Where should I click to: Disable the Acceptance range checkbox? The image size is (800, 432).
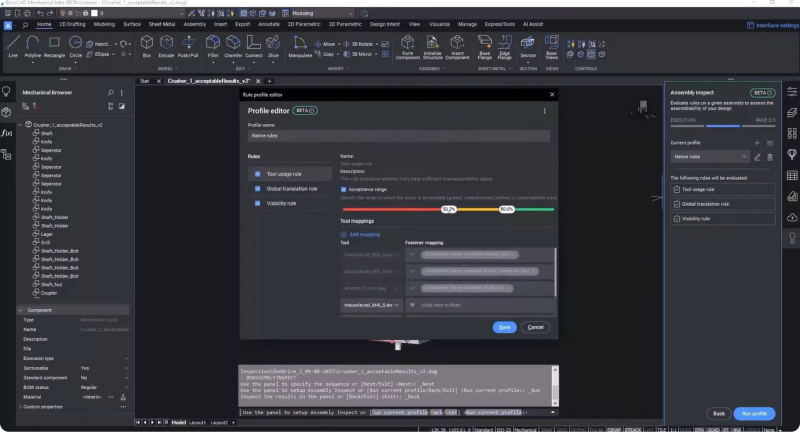(x=344, y=188)
